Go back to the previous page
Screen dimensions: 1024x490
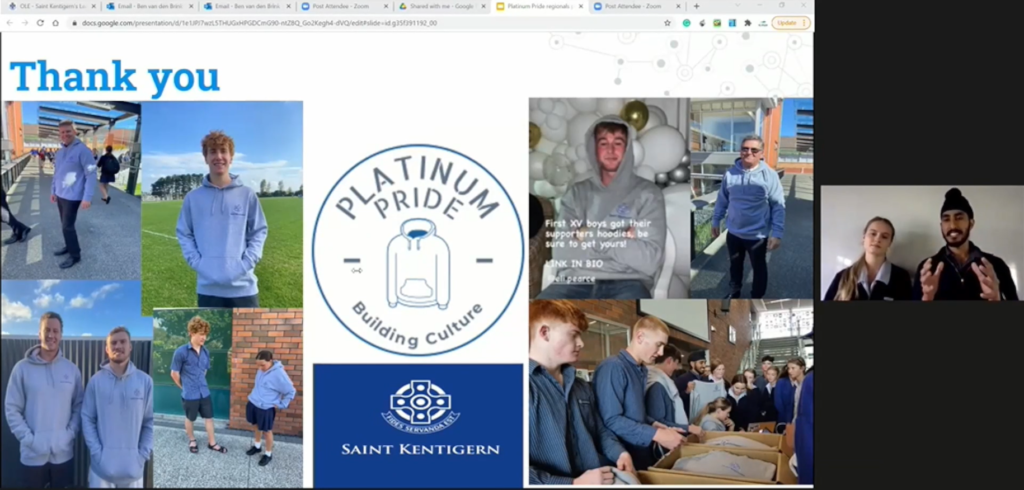11,22
